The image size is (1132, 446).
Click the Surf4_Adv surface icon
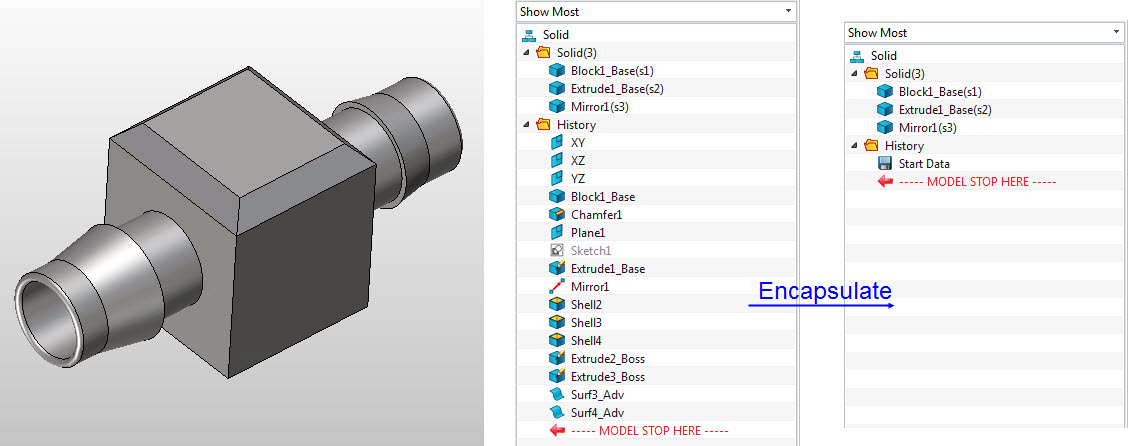[556, 413]
